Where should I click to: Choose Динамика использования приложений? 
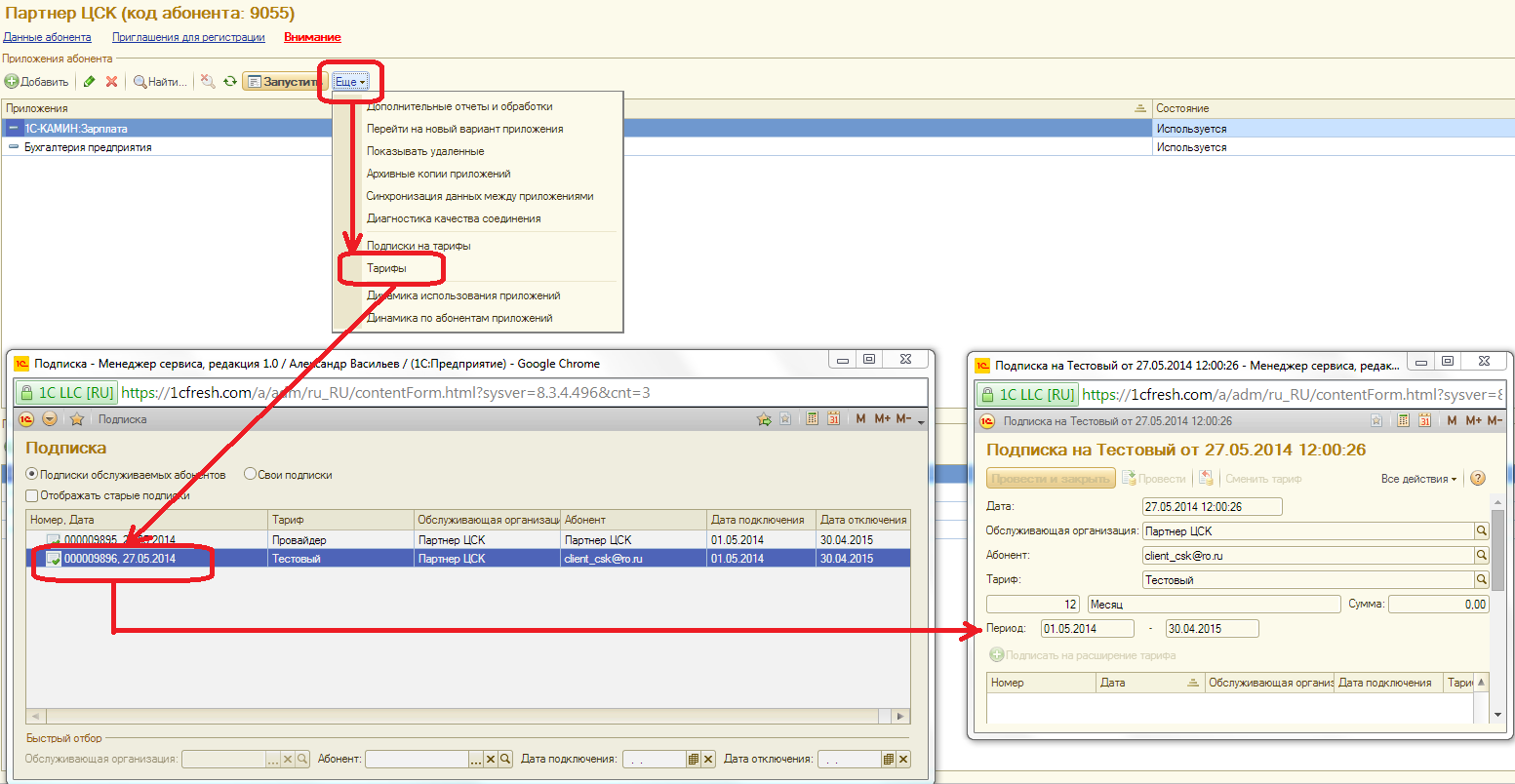[x=463, y=295]
